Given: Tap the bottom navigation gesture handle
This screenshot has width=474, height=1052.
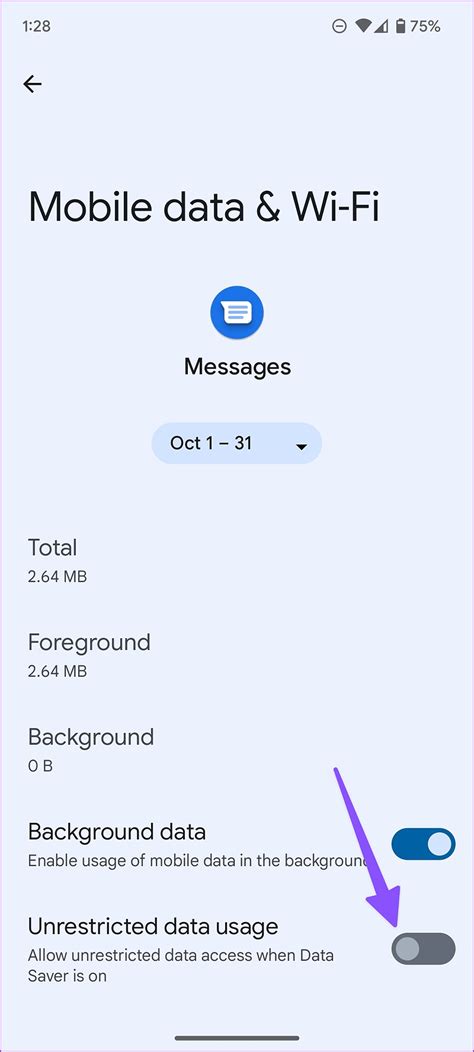Looking at the screenshot, I should click(x=237, y=1038).
